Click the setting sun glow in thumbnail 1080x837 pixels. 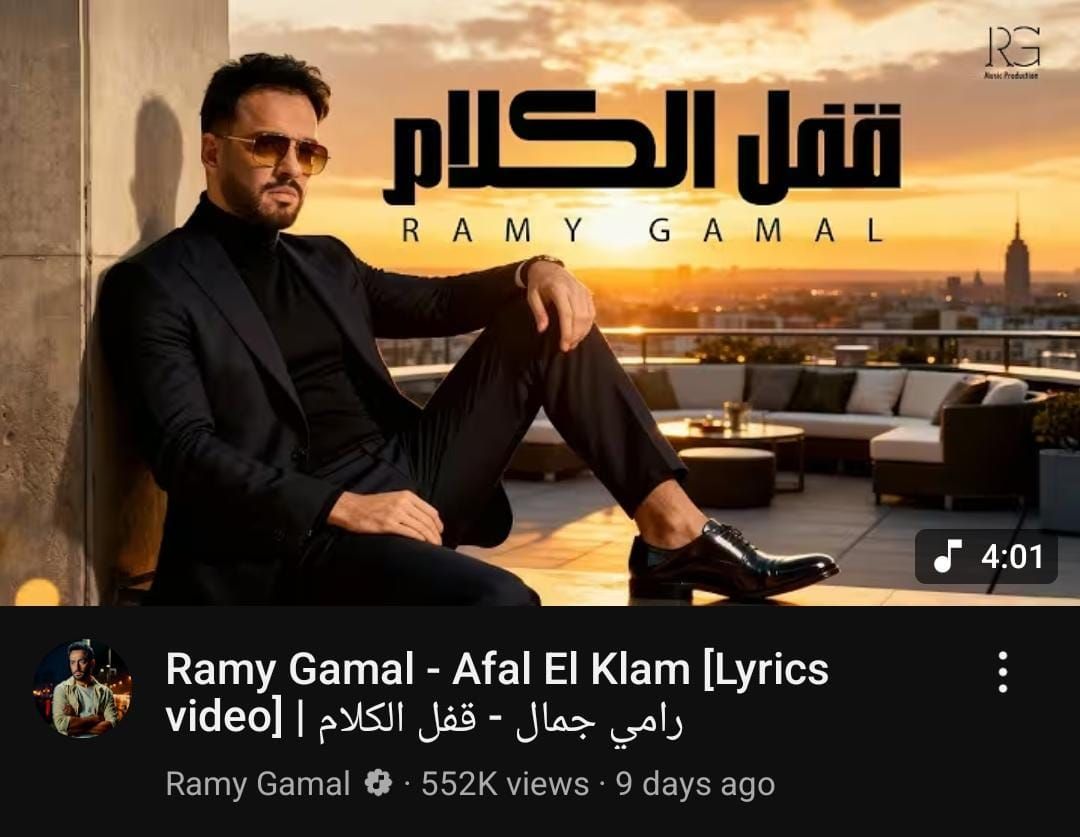[x=620, y=220]
